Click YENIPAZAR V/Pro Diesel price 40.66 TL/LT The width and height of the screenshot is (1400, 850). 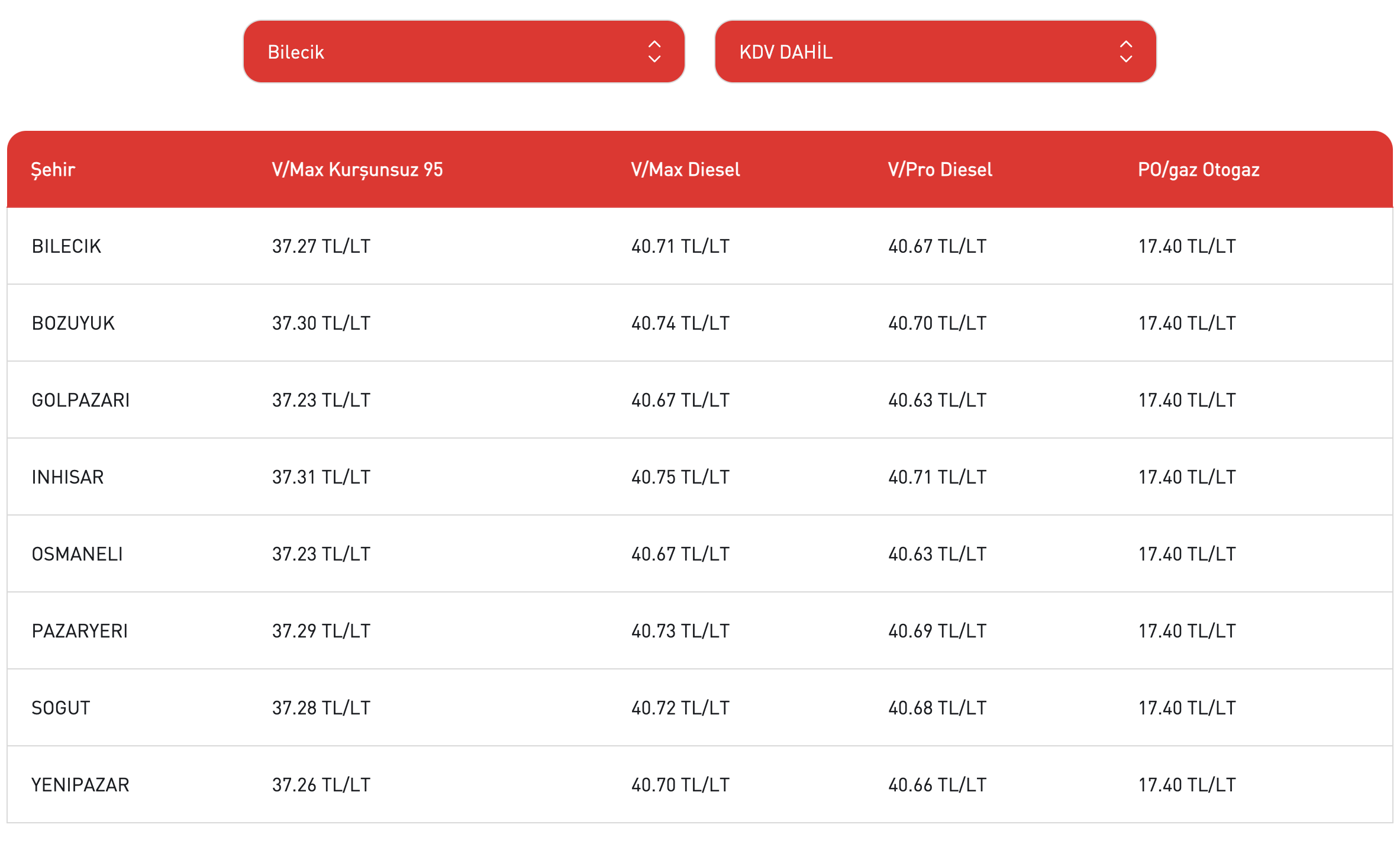tap(937, 785)
